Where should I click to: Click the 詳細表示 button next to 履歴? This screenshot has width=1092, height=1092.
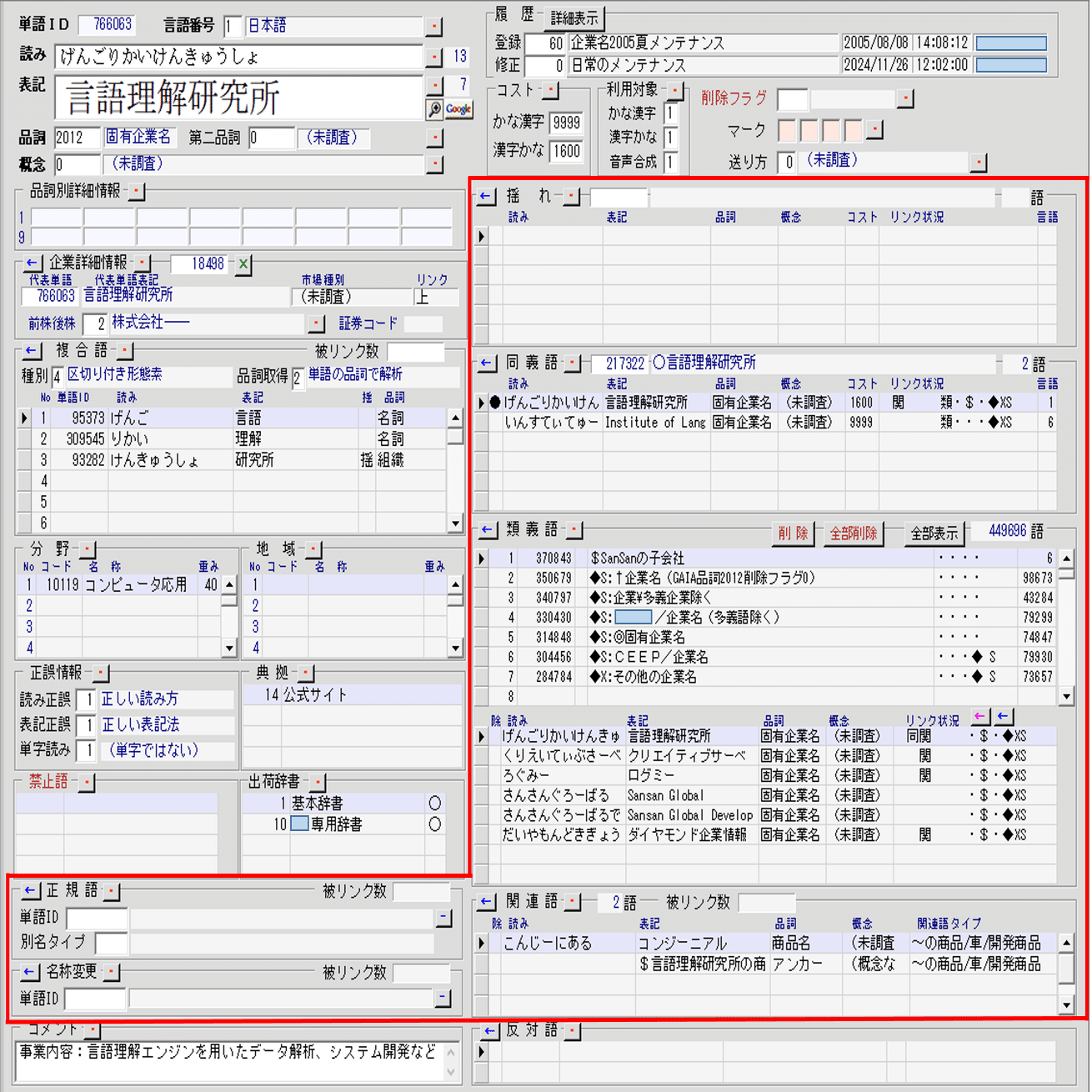point(574,18)
